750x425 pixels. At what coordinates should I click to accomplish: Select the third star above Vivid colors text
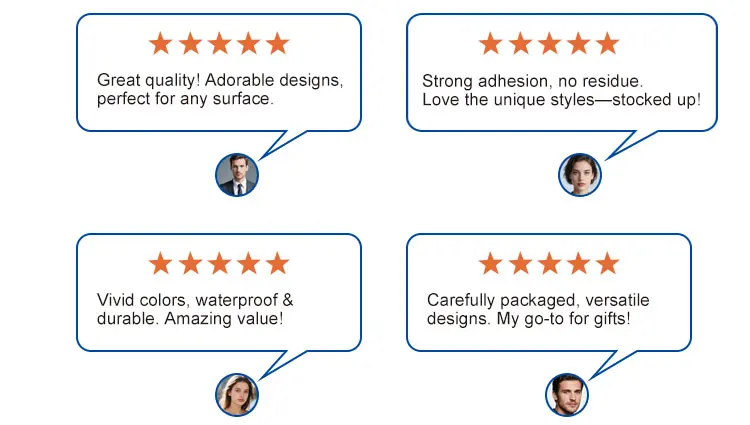219,264
